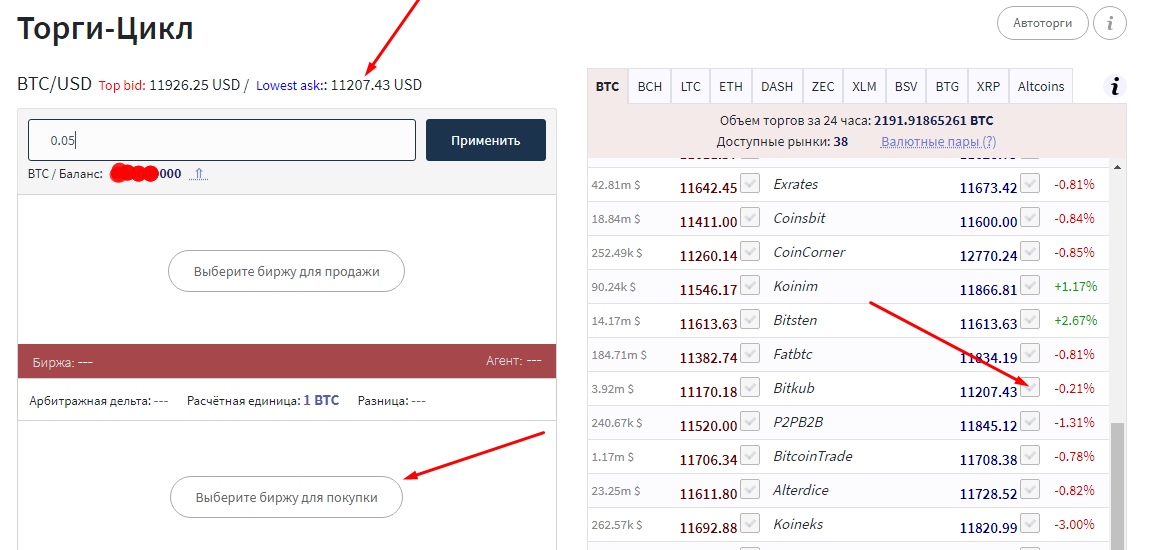Viewport: 1161px width, 550px height.
Task: Click the Top bid 11926.25 USD value
Action: (195, 85)
